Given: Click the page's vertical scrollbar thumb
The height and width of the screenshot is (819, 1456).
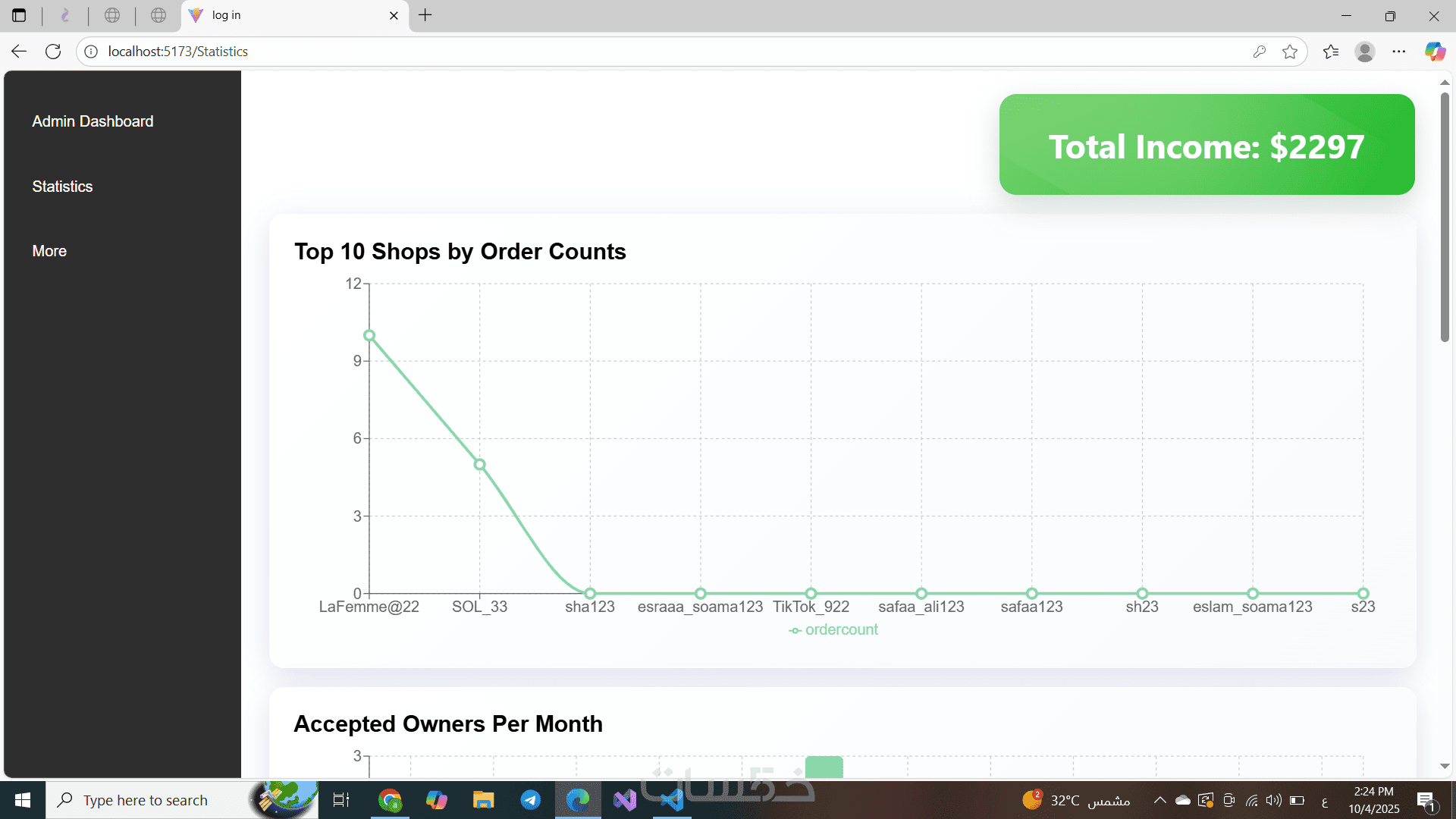Looking at the screenshot, I should [x=1445, y=216].
